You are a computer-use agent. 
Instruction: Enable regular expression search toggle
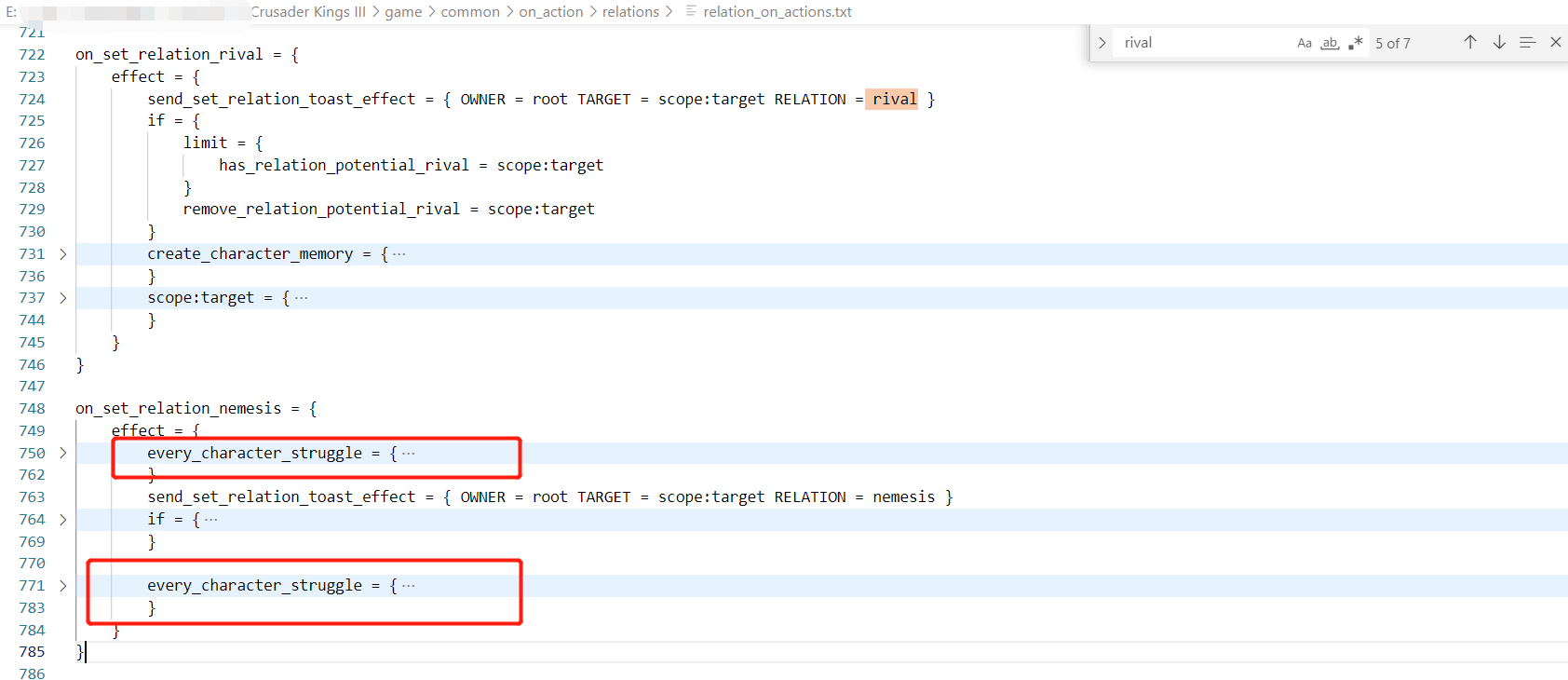coord(1355,43)
